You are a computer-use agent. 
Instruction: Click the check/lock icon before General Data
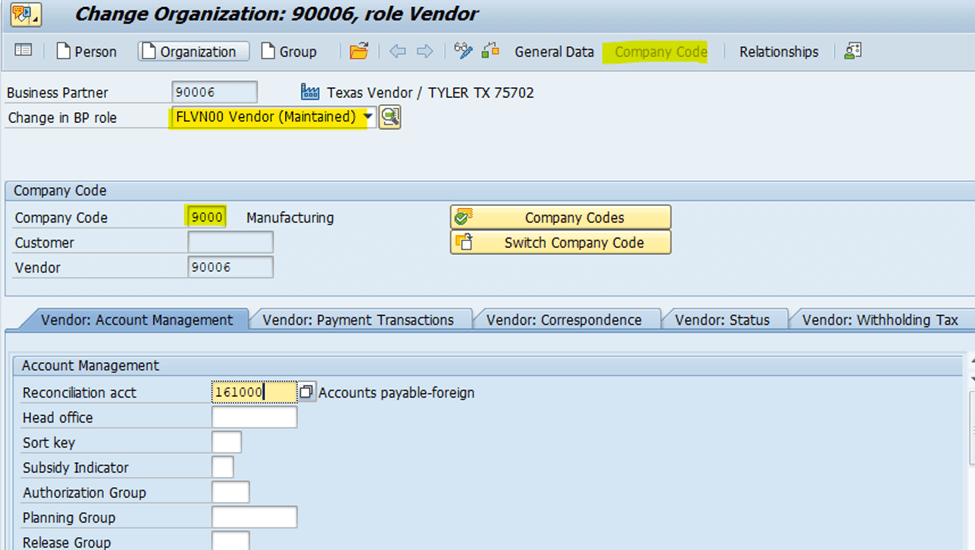[x=491, y=50]
